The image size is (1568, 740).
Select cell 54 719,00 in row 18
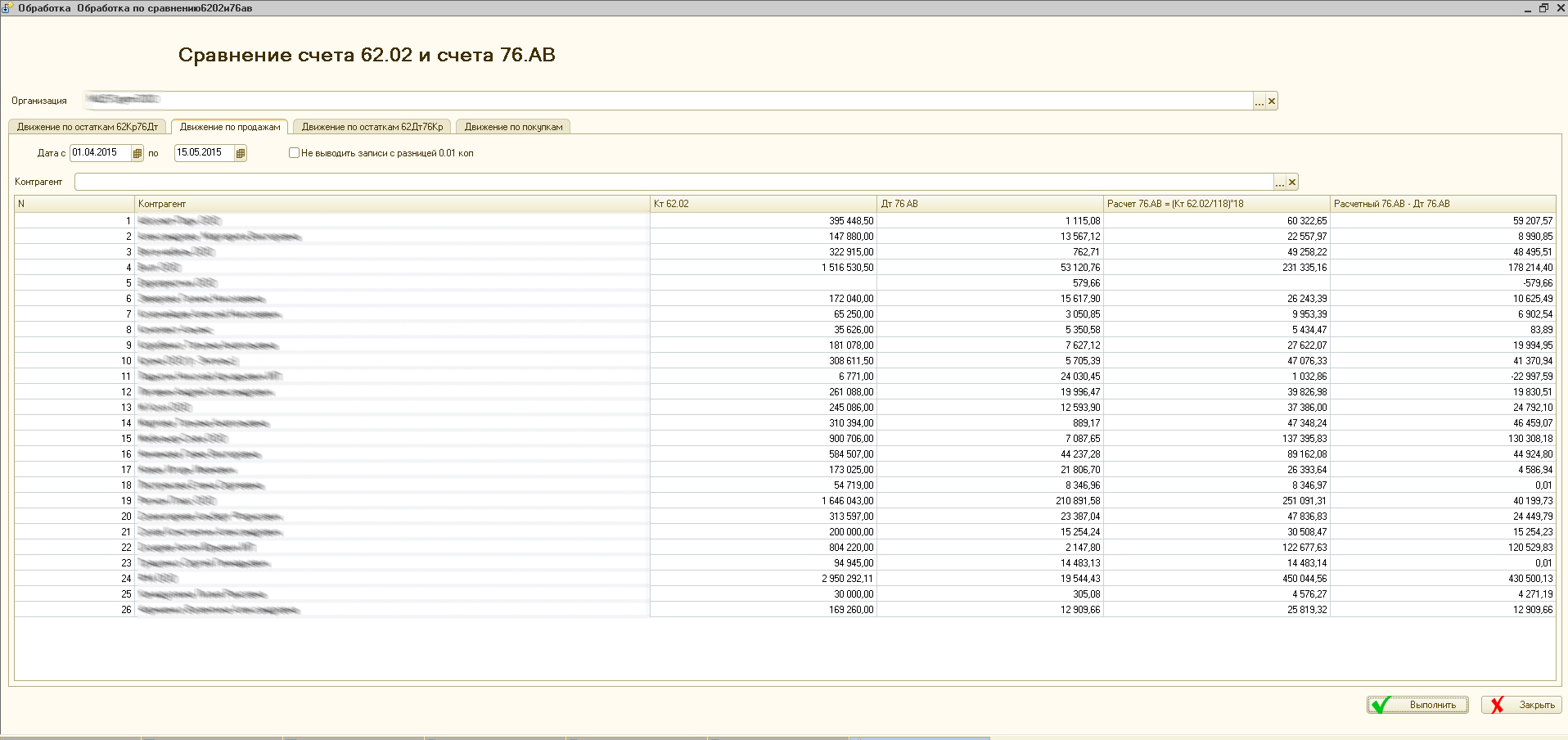point(764,485)
